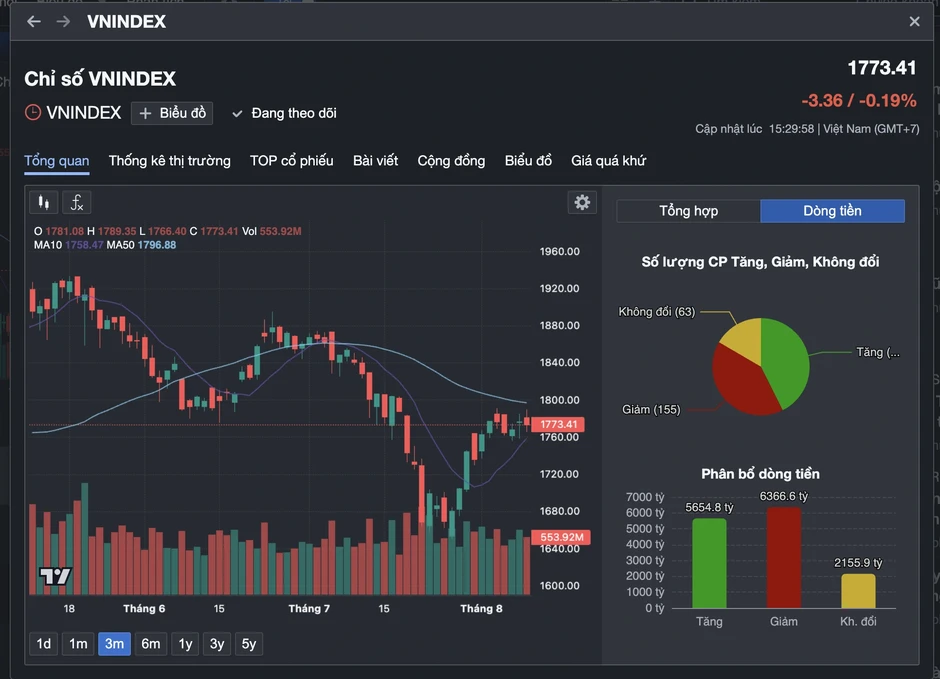Open the Cộng đồng tab
Viewport: 940px width, 679px height.
tap(451, 161)
